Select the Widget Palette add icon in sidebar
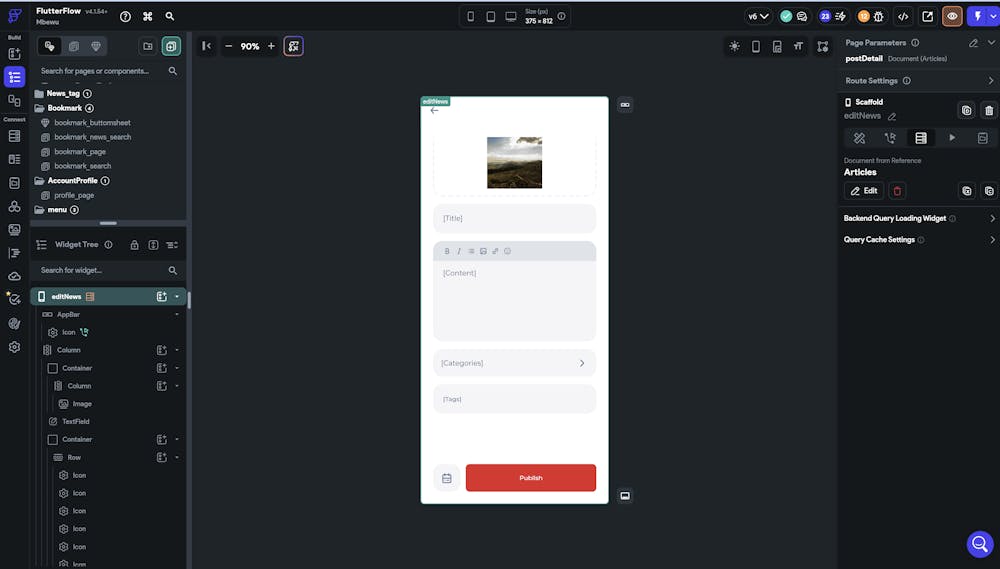This screenshot has width=1000, height=569. (15, 54)
